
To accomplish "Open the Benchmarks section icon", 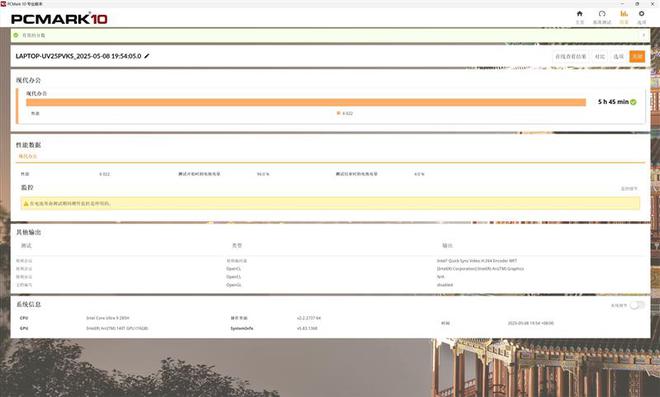I will [x=602, y=14].
